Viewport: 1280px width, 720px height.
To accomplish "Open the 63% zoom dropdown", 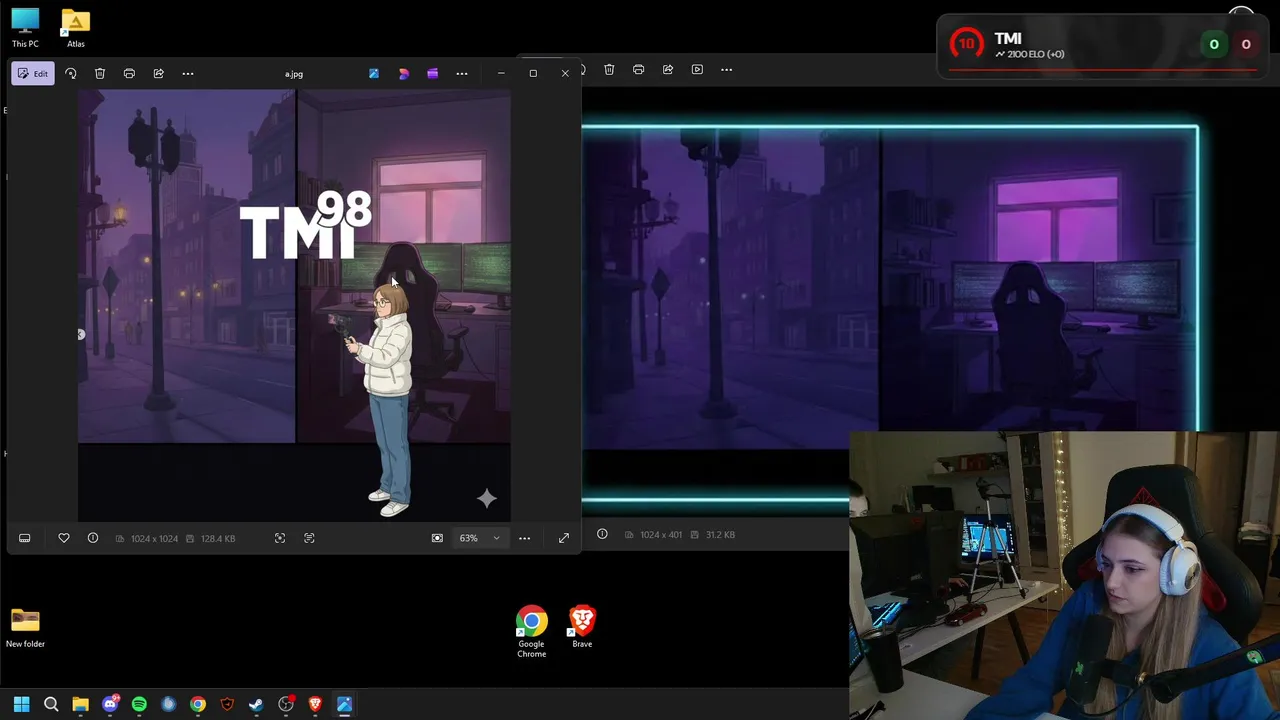I will pyautogui.click(x=480, y=538).
